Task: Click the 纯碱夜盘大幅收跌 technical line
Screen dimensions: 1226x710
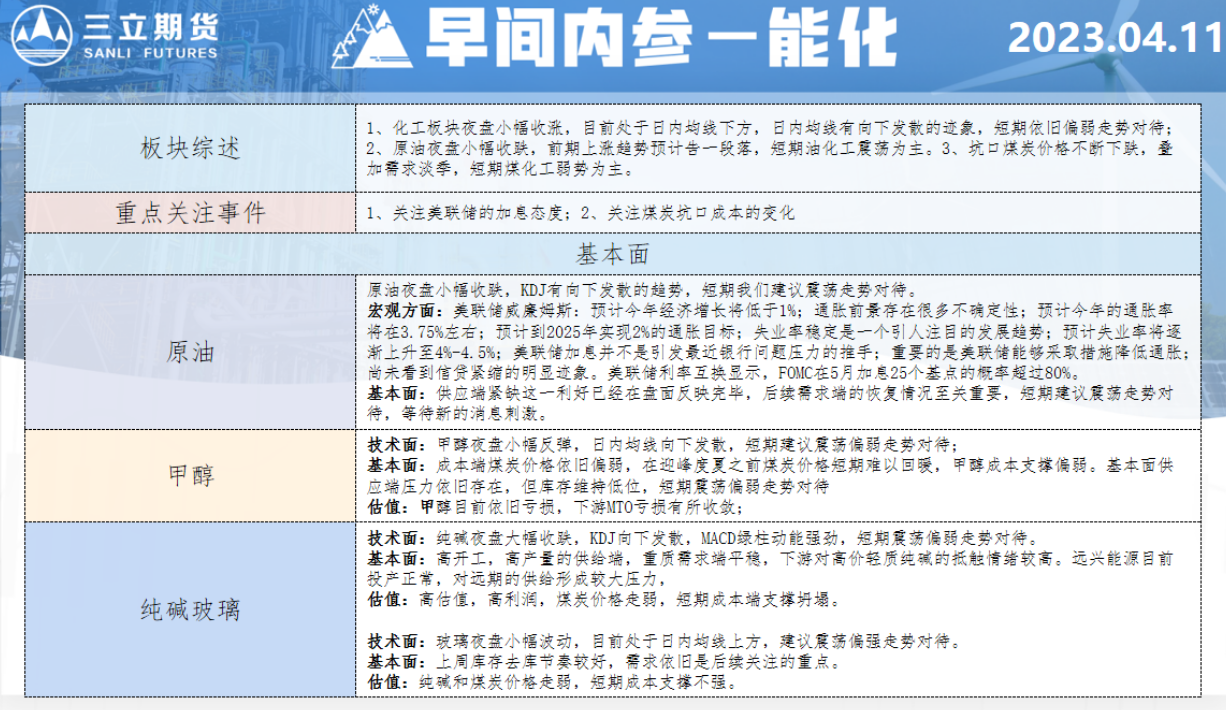Action: click(x=694, y=538)
